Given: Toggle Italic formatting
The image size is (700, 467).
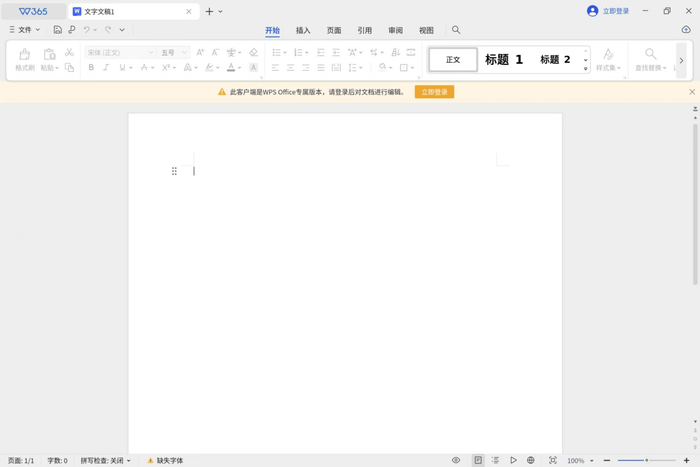Looking at the screenshot, I should point(106,68).
